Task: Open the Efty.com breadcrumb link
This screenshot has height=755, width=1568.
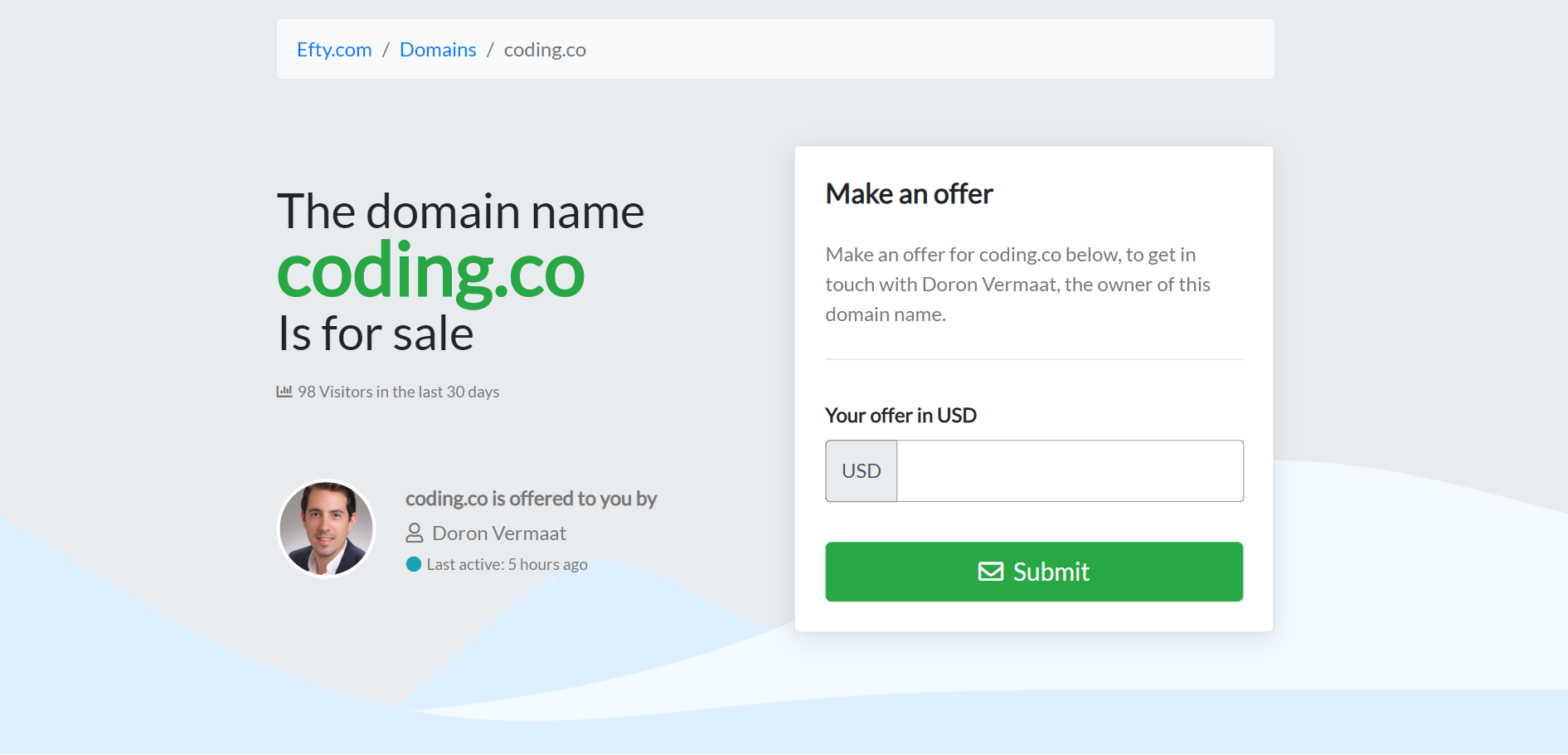Action: coord(333,49)
